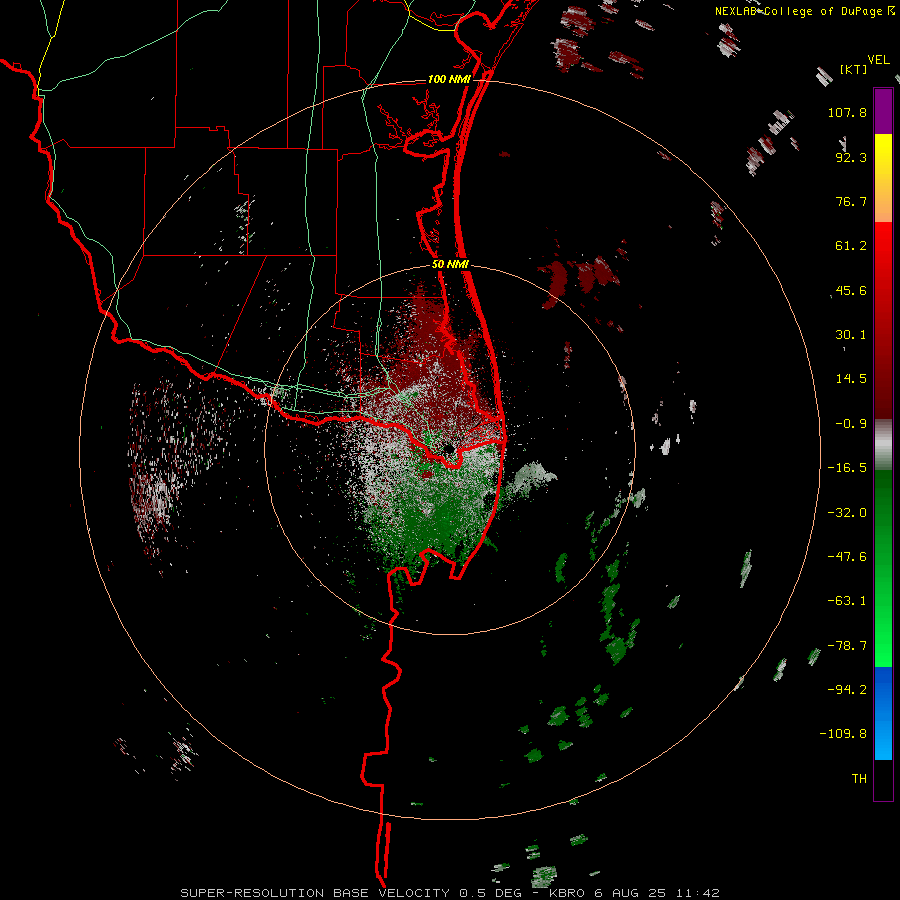Click the -32.0 velocity scale value
The image size is (900, 900).
(x=847, y=513)
